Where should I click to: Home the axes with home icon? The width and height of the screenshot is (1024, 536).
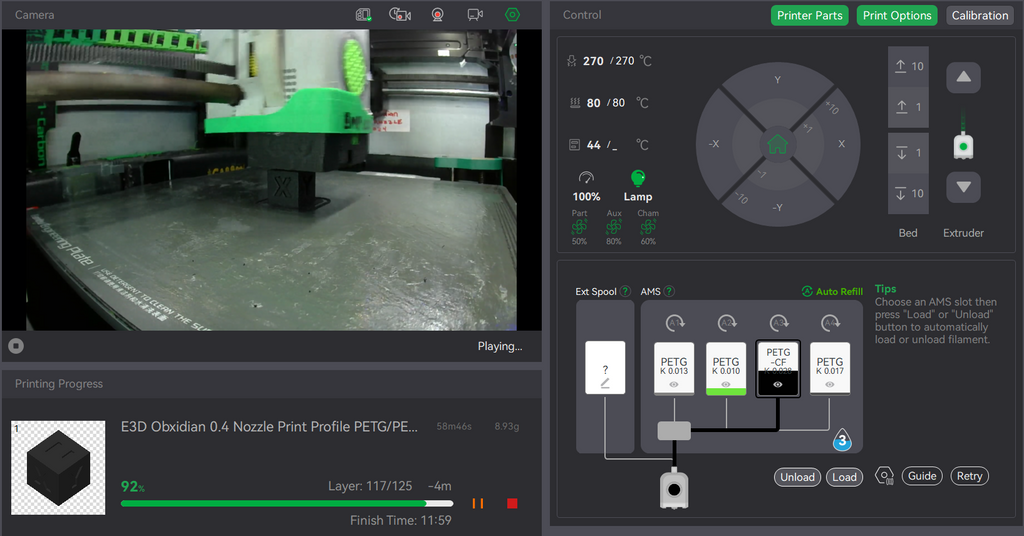[777, 144]
